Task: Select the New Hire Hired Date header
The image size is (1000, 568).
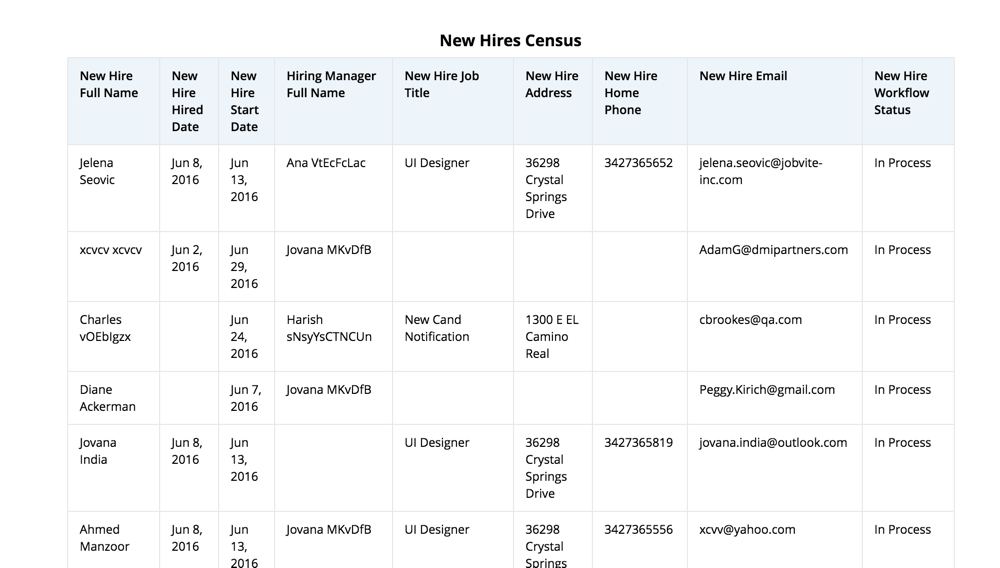Action: (x=187, y=101)
